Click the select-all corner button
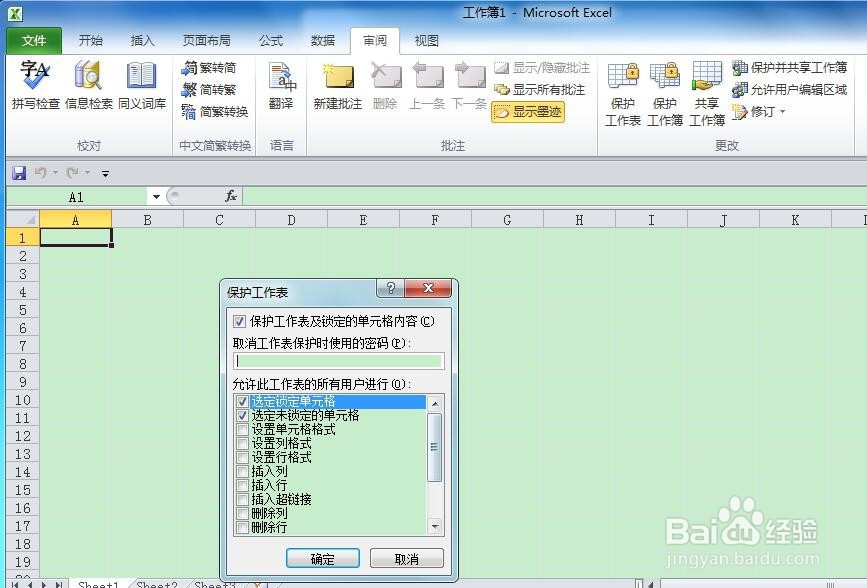The width and height of the screenshot is (867, 588). (23, 220)
